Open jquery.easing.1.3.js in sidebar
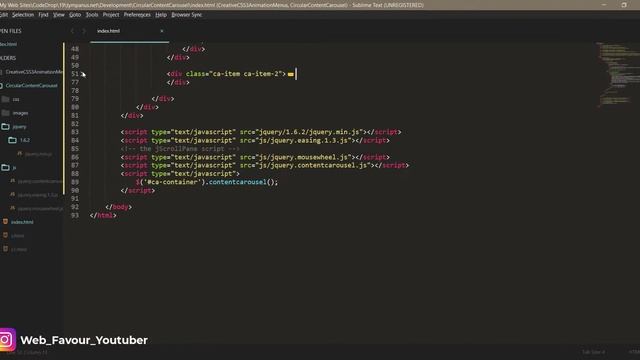 tap(38, 195)
